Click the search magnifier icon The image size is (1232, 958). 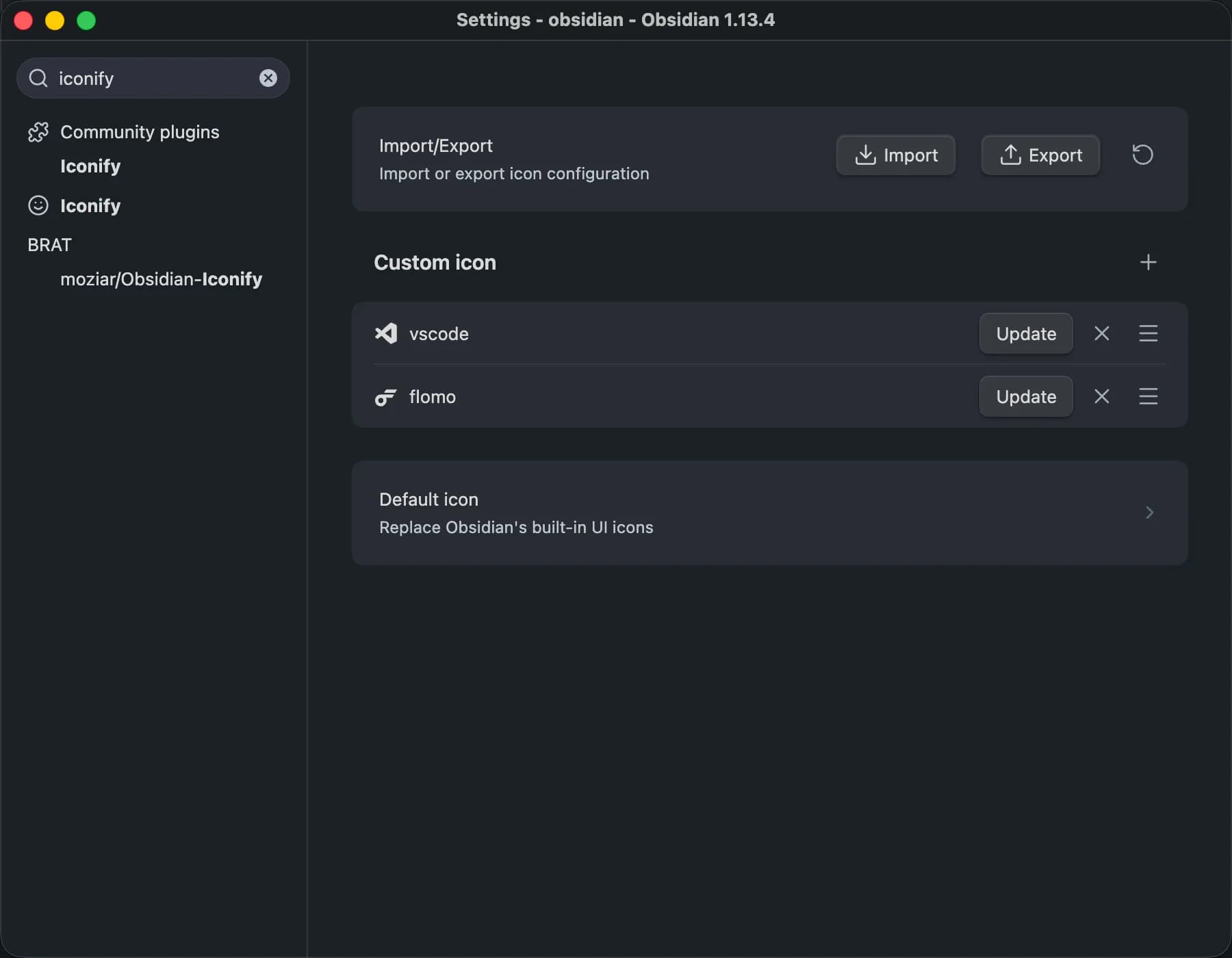(38, 78)
